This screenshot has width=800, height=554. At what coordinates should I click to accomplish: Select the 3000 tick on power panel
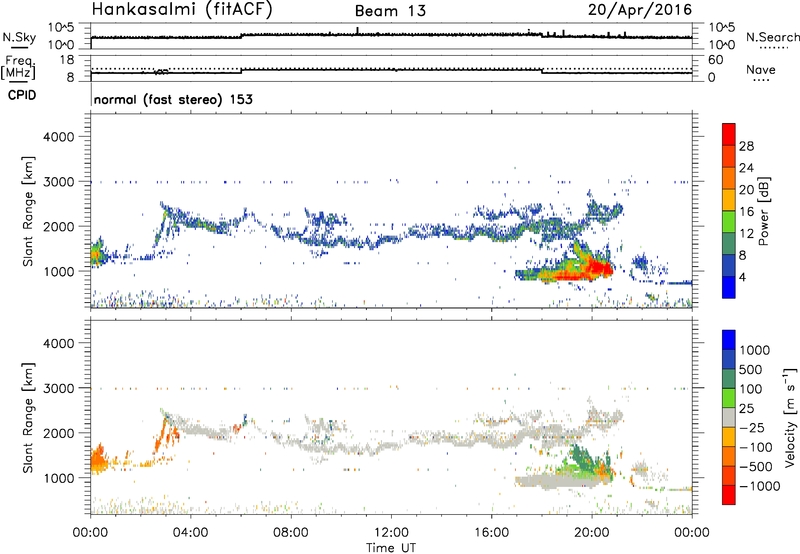pos(58,182)
